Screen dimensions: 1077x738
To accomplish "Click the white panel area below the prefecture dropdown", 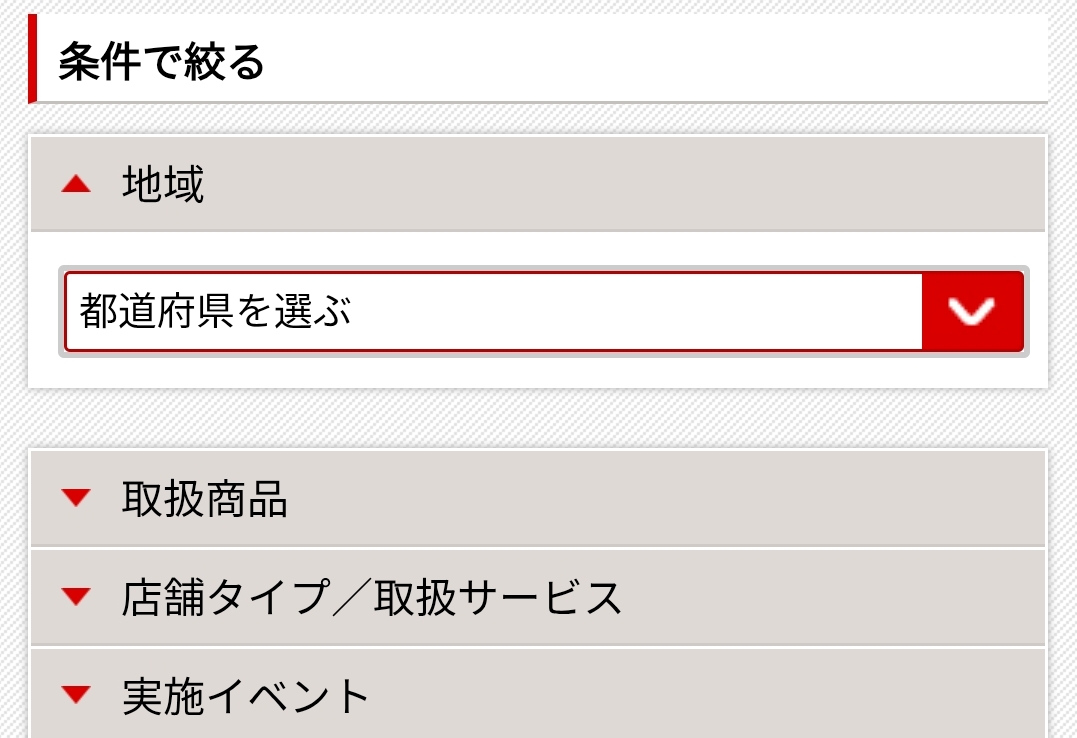I will (x=538, y=371).
